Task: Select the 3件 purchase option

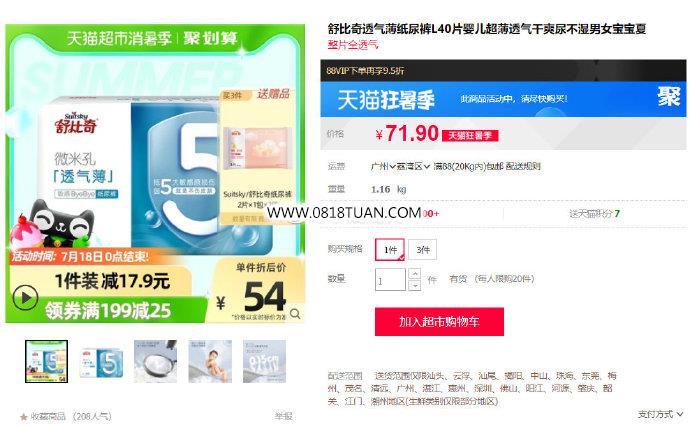Action: (422, 250)
